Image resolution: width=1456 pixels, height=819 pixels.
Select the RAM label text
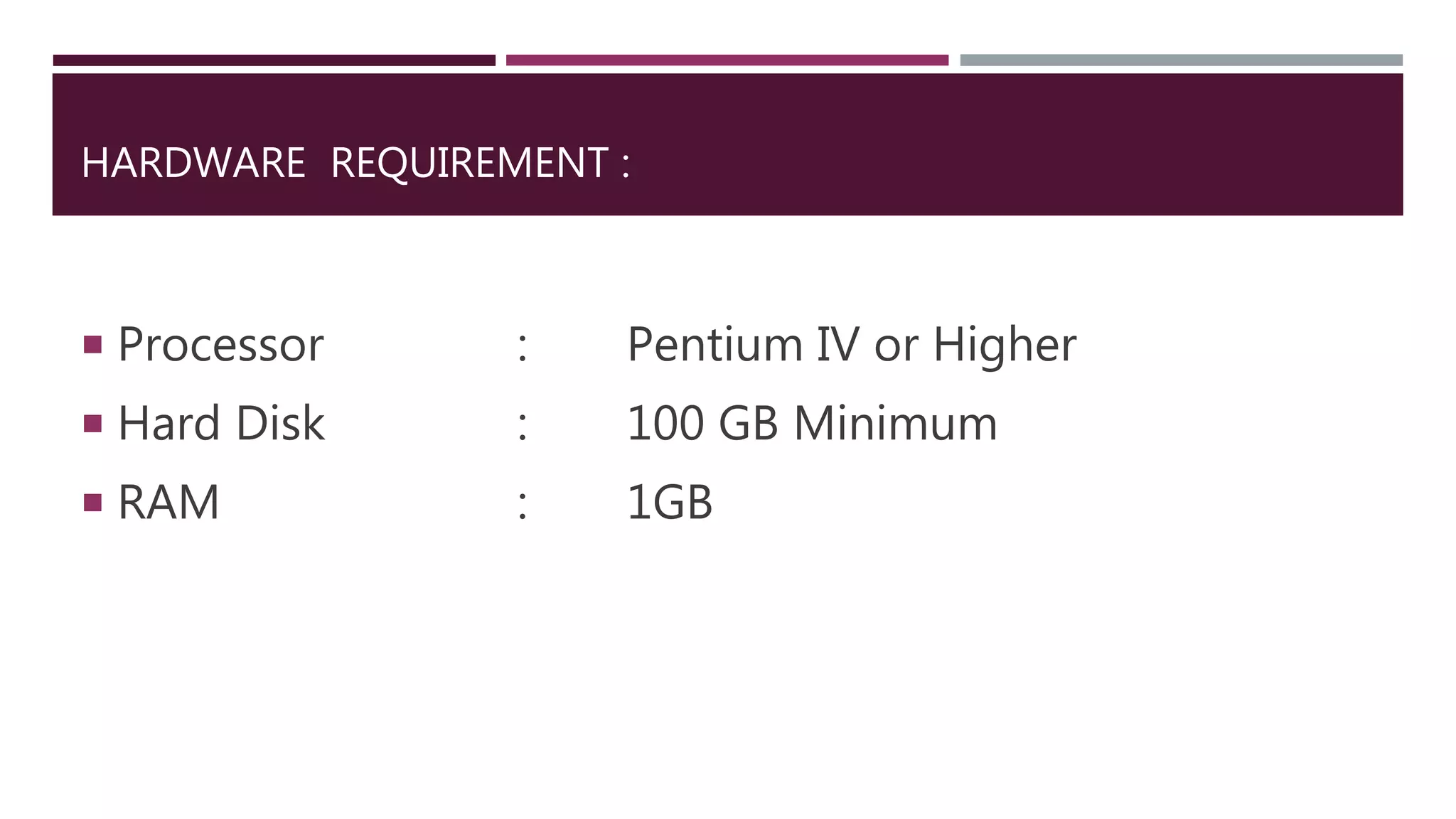[x=168, y=503]
